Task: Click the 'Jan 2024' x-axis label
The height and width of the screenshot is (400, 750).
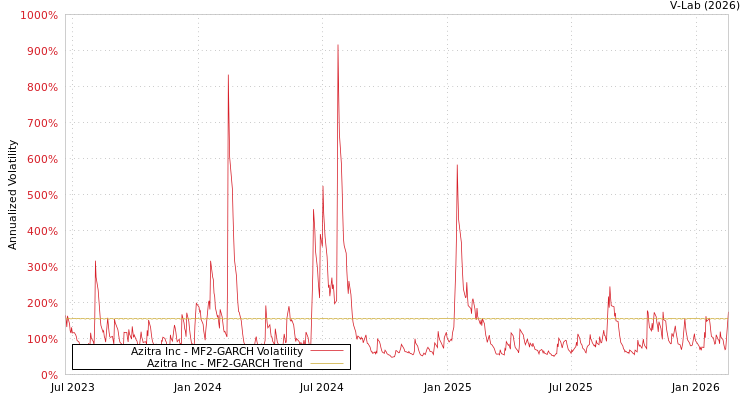Action: [198, 388]
